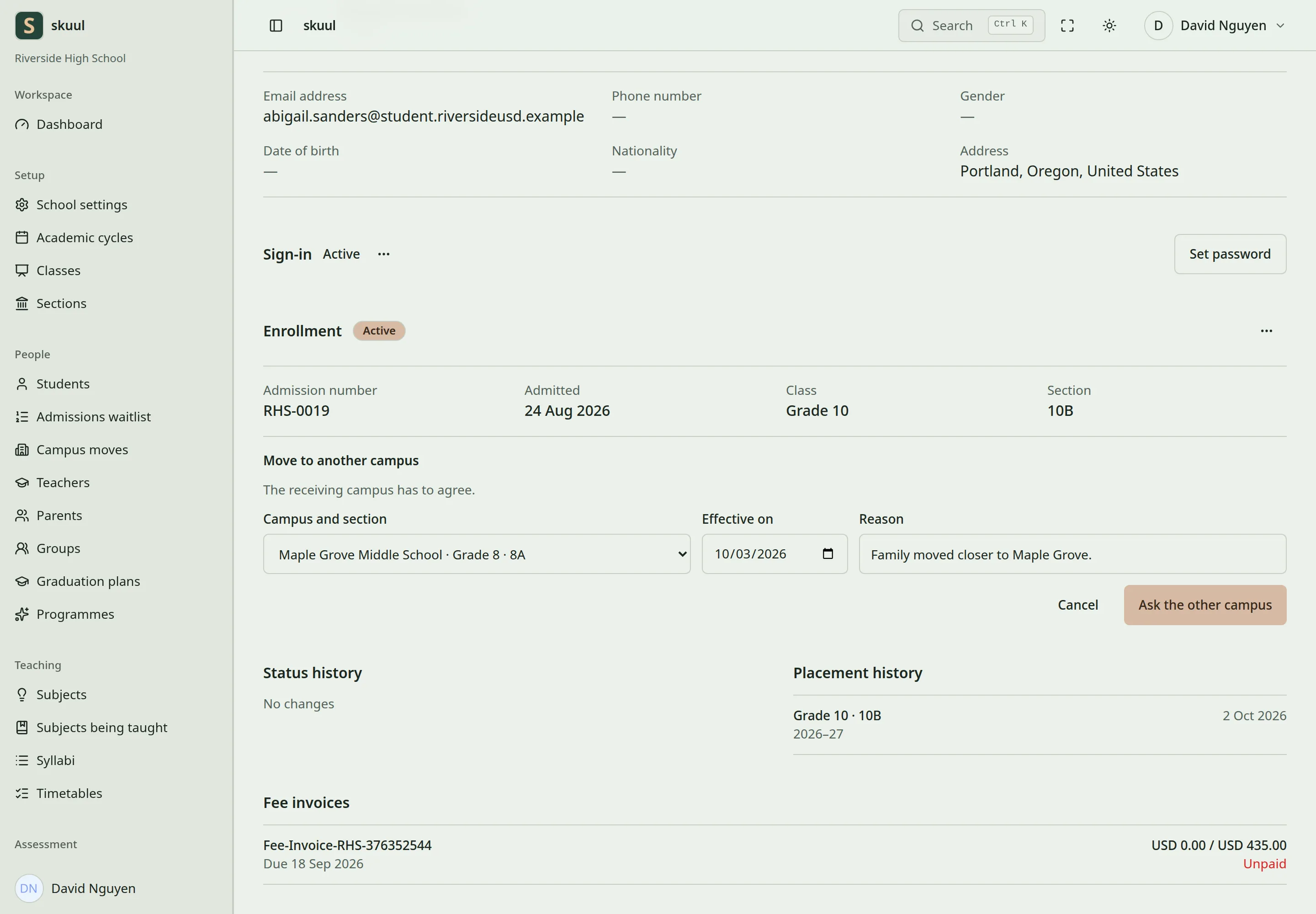Enter fullscreen mode icon
This screenshot has width=1316, height=914.
(x=1067, y=26)
